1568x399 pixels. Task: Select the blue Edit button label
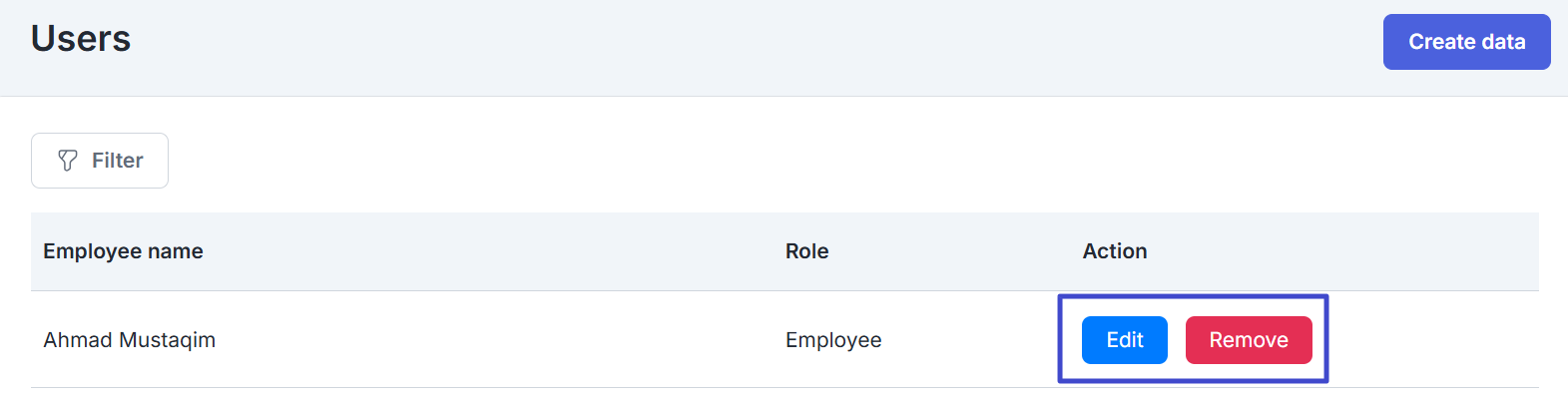[x=1125, y=340]
